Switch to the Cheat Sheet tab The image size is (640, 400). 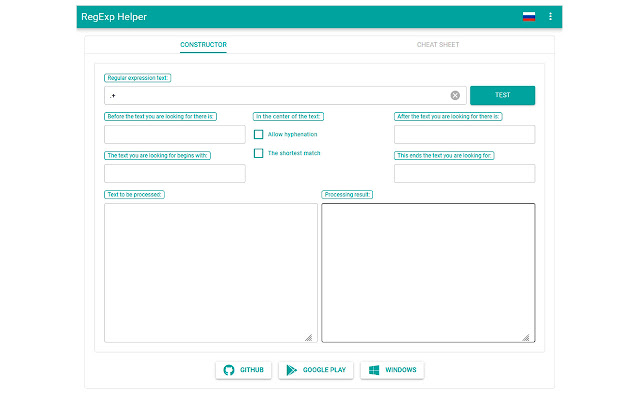[x=438, y=45]
